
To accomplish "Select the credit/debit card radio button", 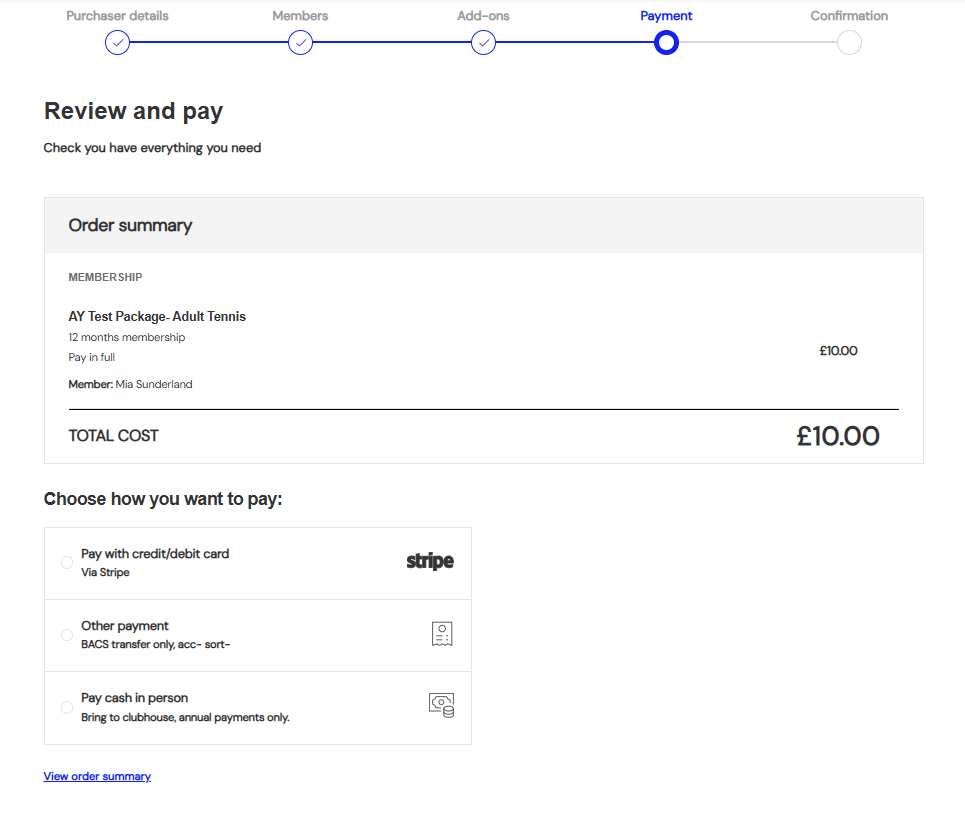I will coord(67,563).
